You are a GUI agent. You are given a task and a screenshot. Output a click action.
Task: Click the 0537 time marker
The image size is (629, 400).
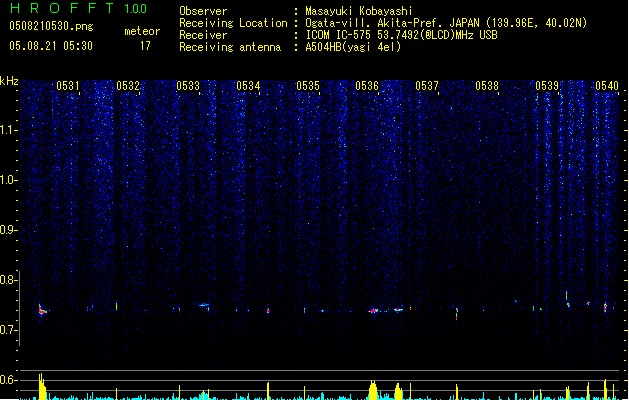tap(427, 86)
